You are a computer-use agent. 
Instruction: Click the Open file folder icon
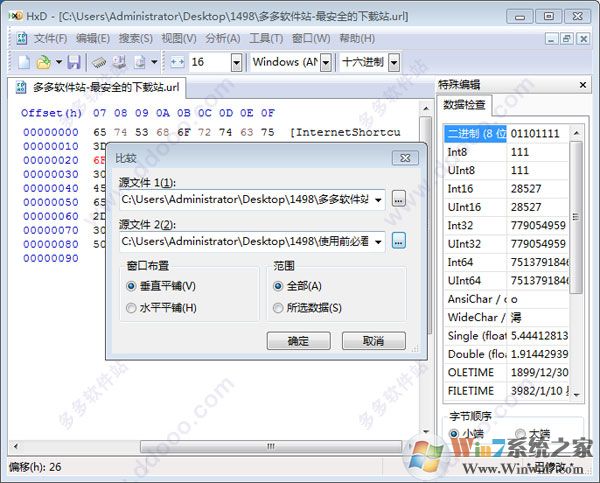43,62
